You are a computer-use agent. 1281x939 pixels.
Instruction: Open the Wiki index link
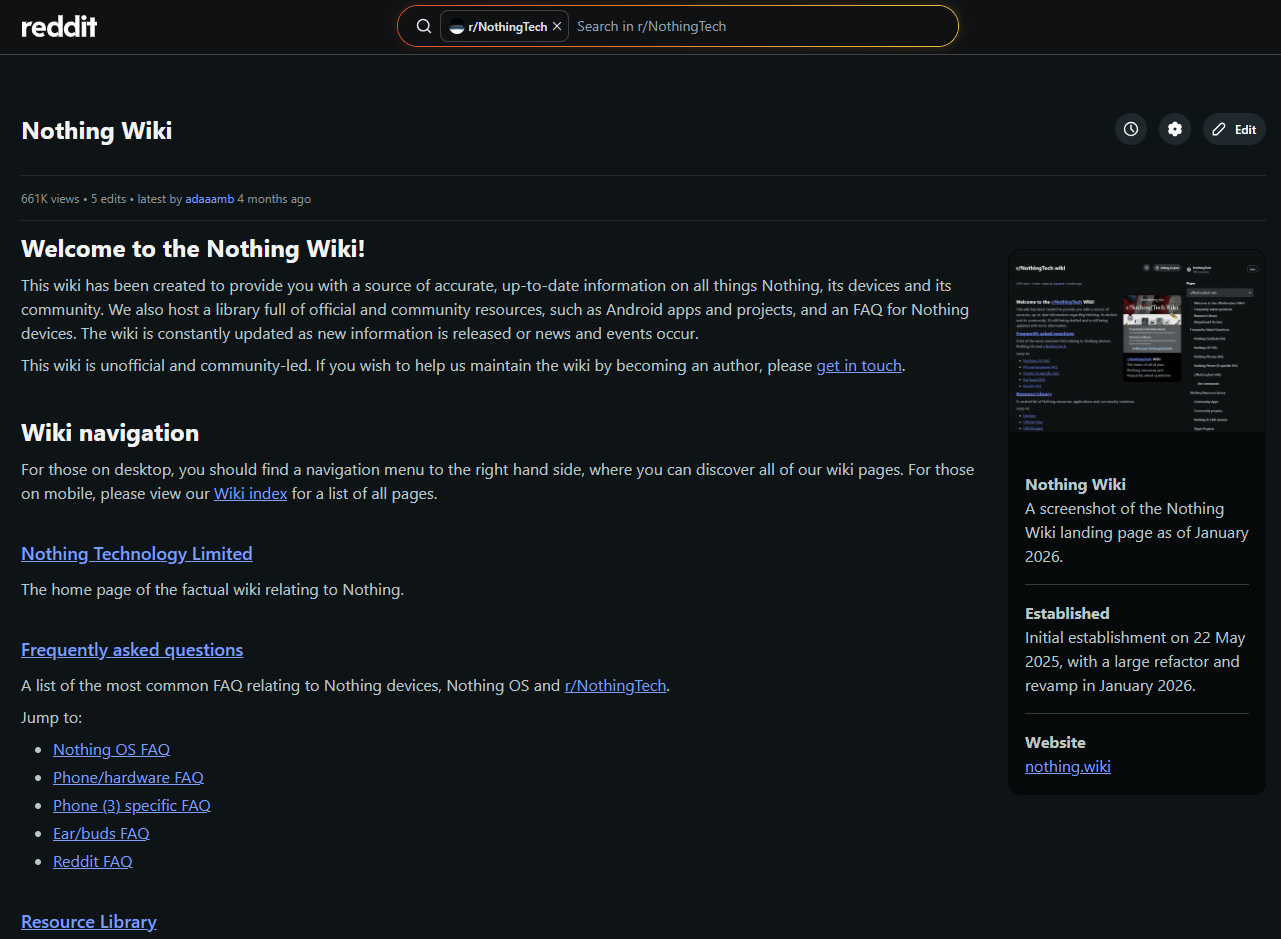(x=250, y=494)
